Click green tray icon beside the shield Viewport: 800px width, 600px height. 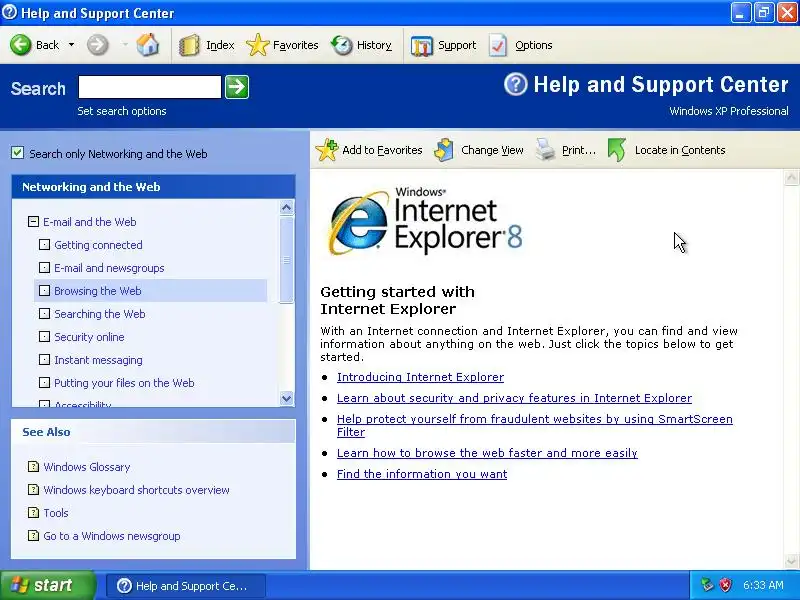pos(707,585)
